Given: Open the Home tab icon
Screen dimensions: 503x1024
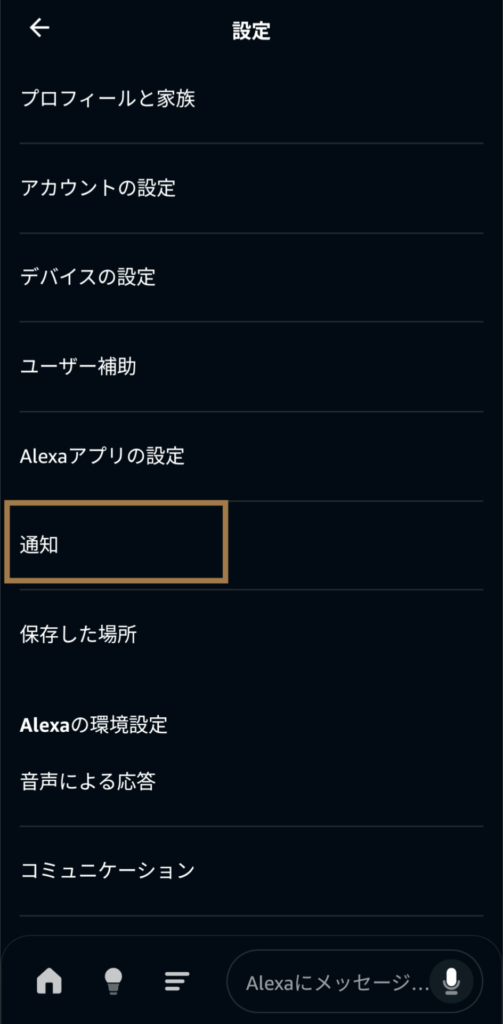Looking at the screenshot, I should (50, 980).
